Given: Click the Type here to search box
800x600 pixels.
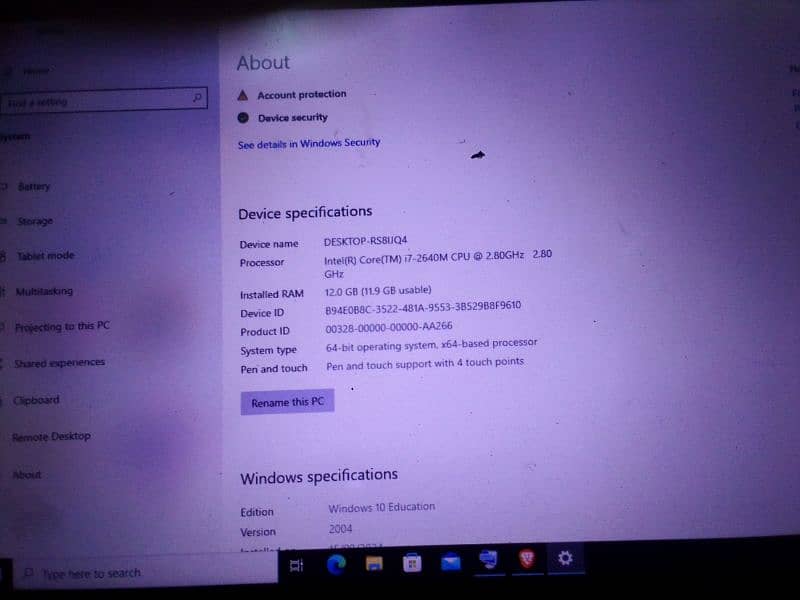Looking at the screenshot, I should (x=90, y=573).
